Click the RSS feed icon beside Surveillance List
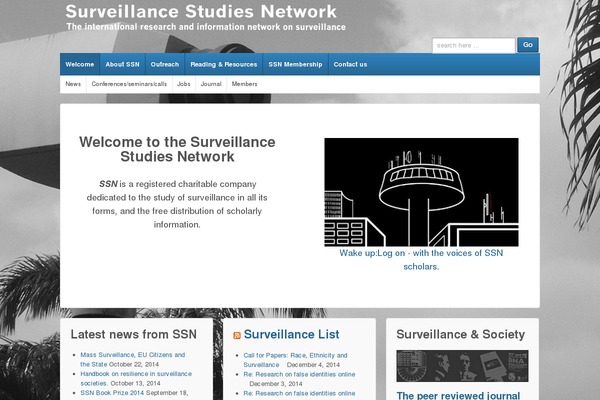The height and width of the screenshot is (400, 600). tap(237, 335)
